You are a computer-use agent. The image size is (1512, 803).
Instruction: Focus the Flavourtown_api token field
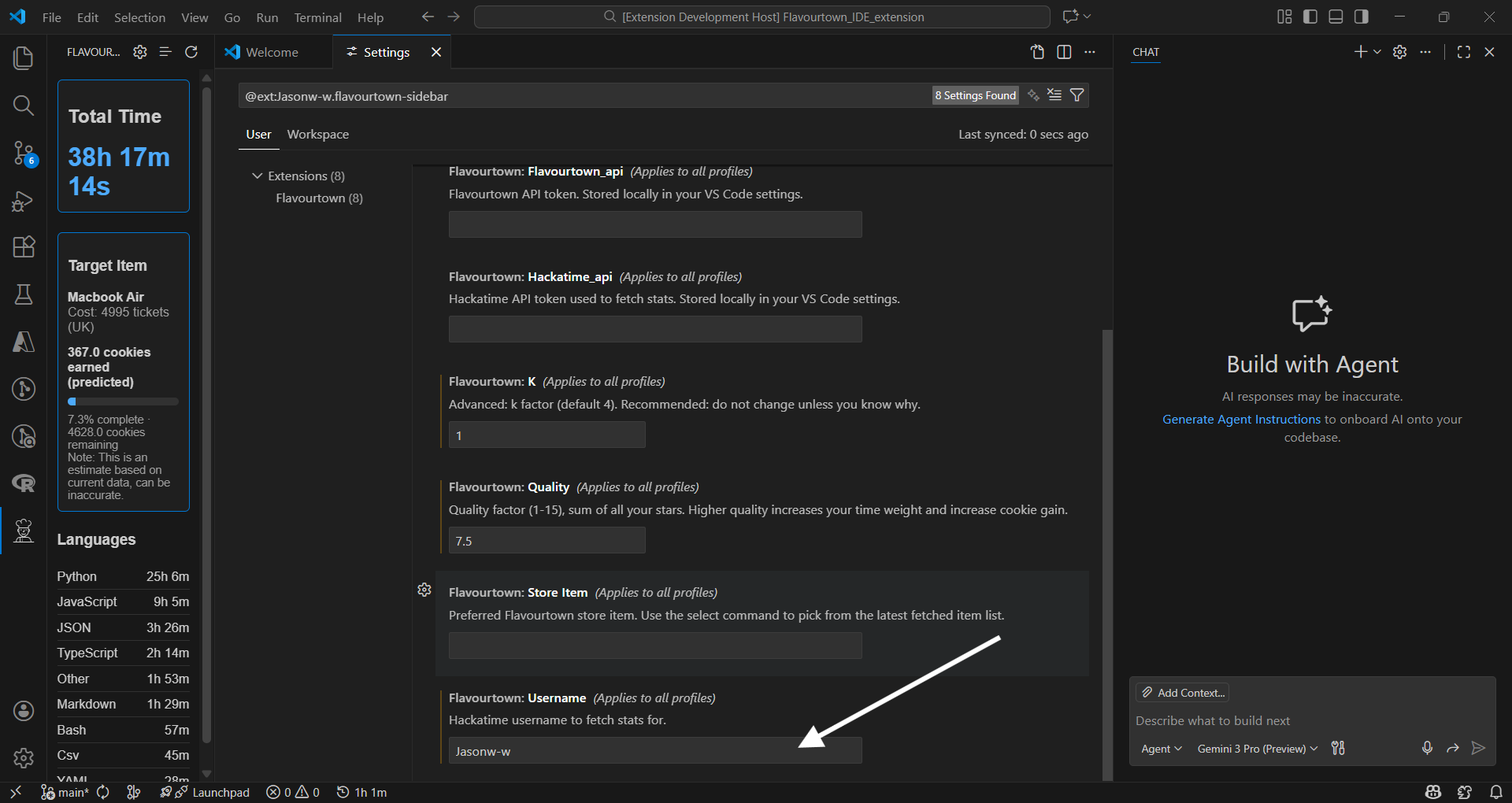[655, 224]
